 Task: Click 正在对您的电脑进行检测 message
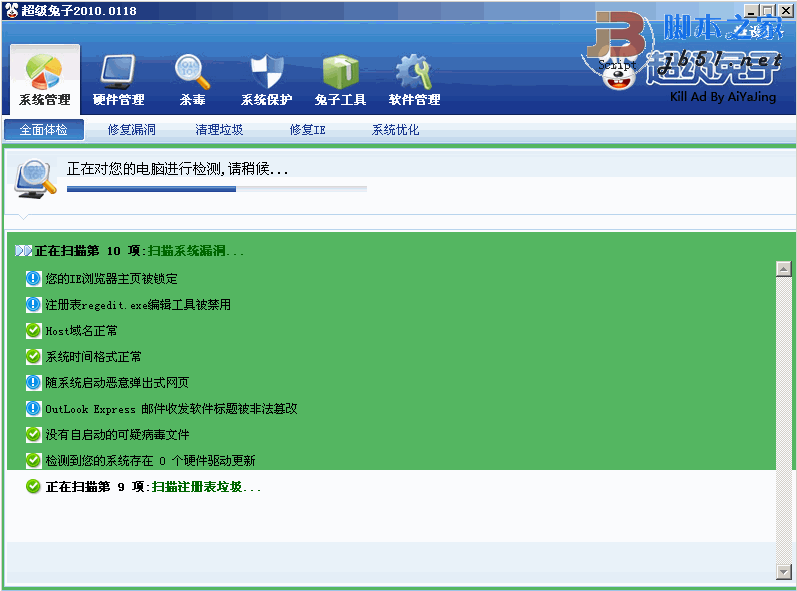tap(177, 169)
